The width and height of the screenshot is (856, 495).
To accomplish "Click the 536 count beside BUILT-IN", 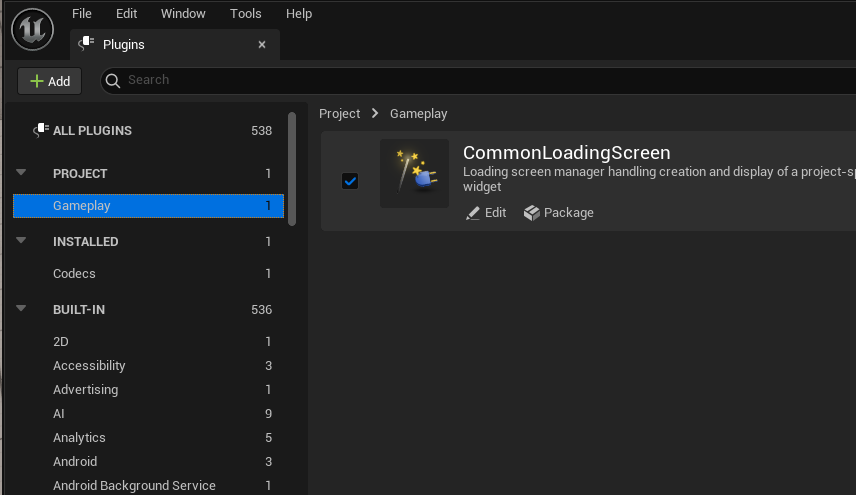I will tap(261, 309).
